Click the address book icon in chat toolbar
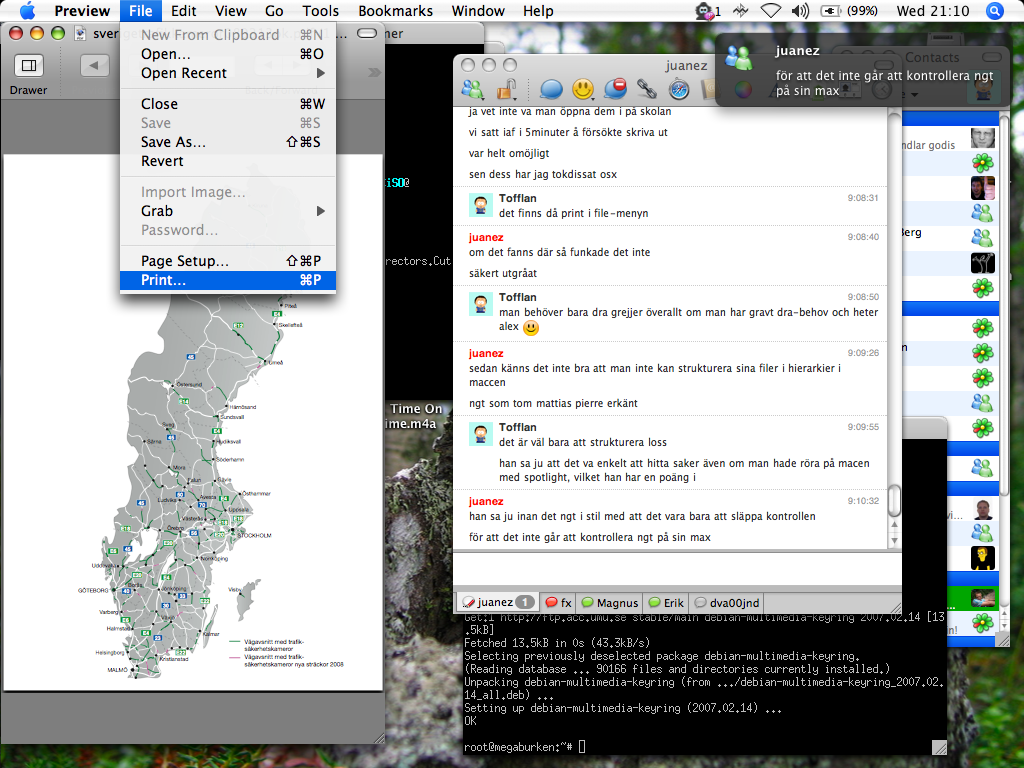Screen dimensions: 1024x768 click(708, 88)
